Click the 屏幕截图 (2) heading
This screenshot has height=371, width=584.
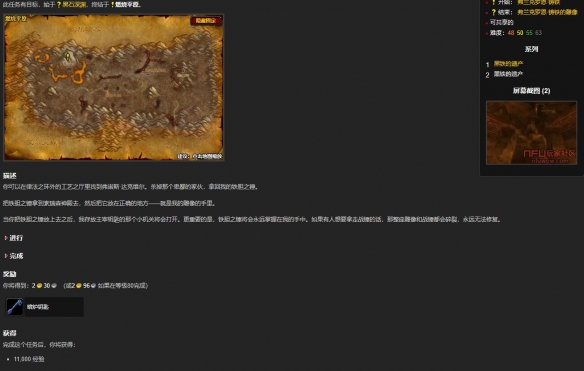click(x=531, y=91)
